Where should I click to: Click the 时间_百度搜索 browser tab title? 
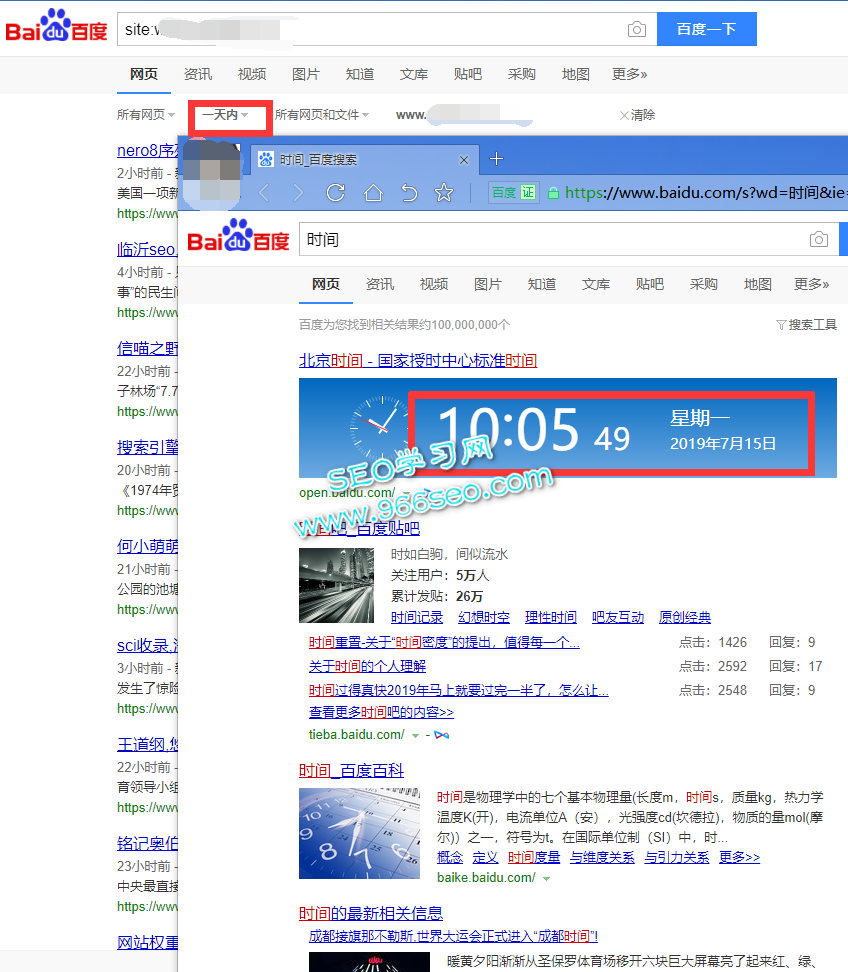[318, 160]
